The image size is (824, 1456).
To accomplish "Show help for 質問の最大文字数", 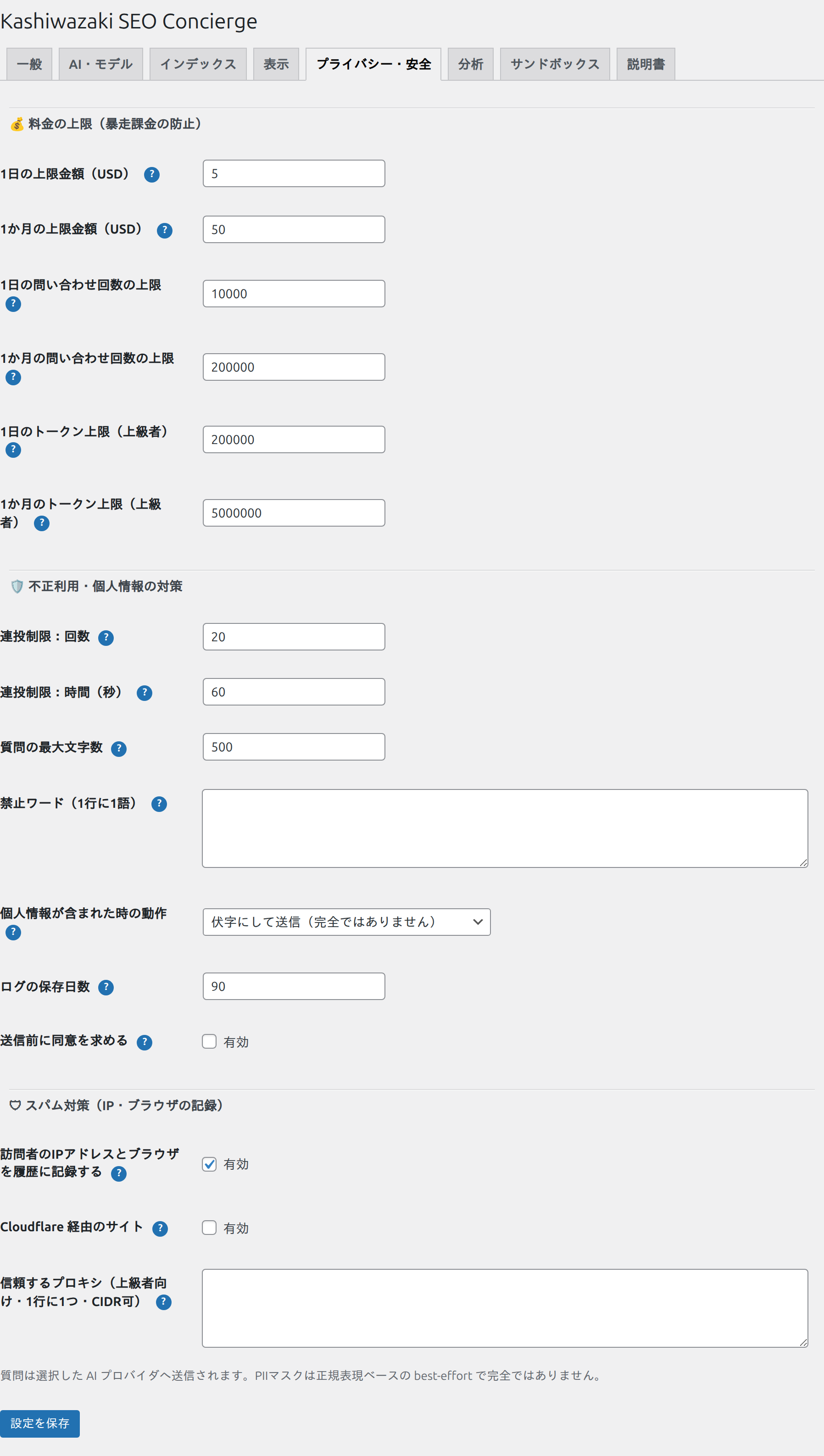I will (x=119, y=748).
